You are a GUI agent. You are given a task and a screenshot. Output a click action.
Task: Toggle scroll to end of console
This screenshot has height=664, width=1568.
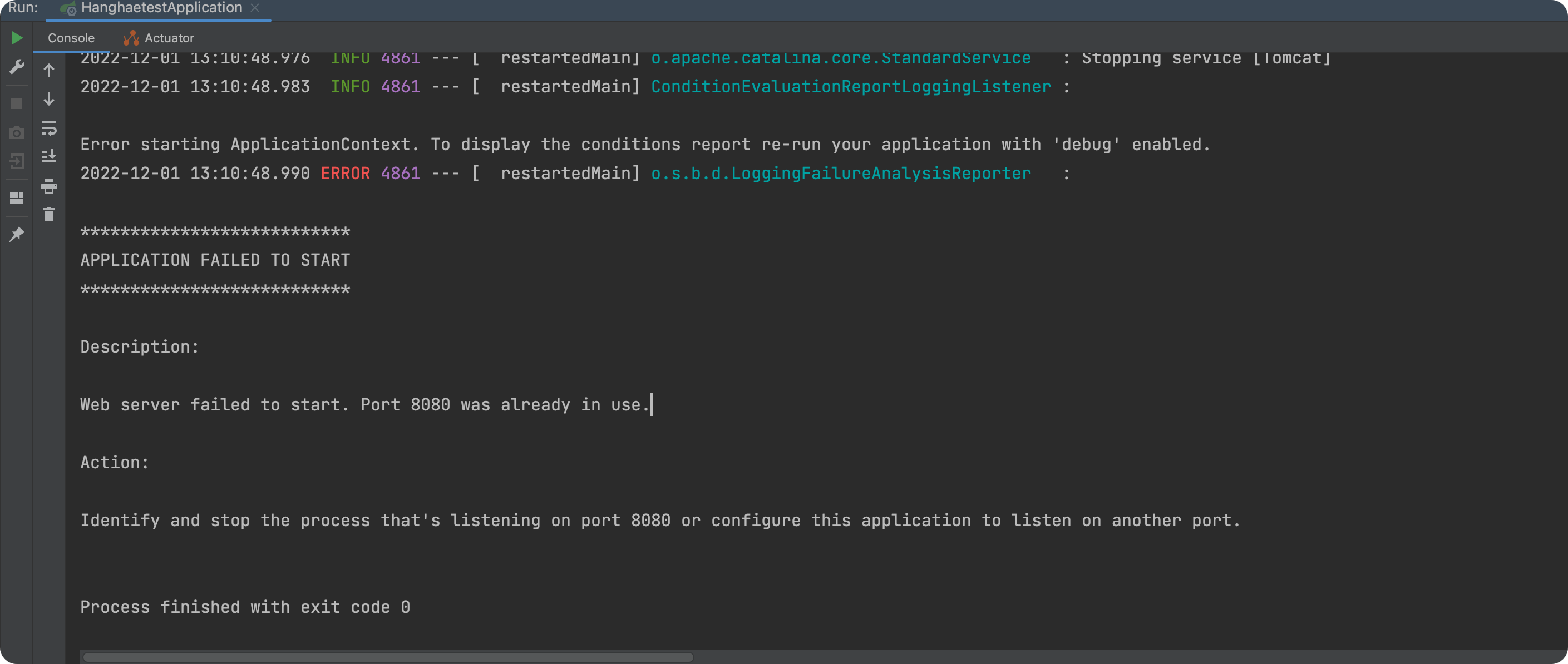[x=50, y=156]
